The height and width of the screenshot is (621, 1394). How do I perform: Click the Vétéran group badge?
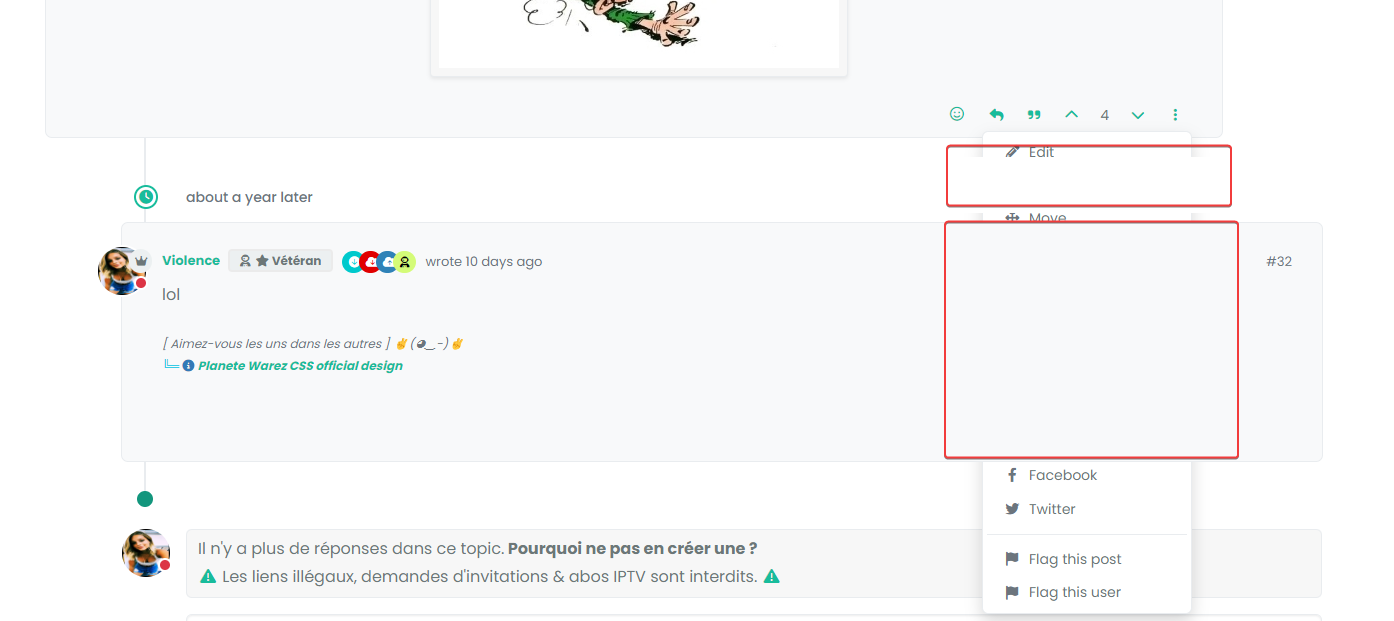[280, 261]
